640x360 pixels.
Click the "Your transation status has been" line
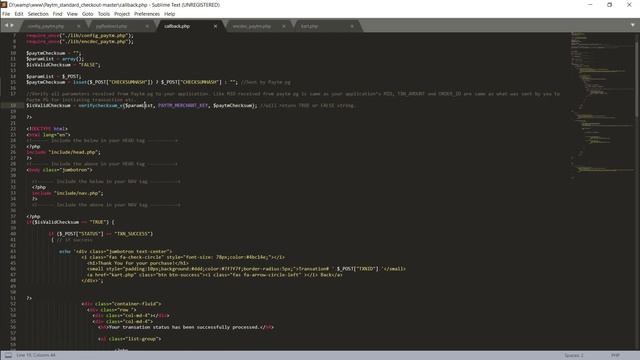pos(186,327)
